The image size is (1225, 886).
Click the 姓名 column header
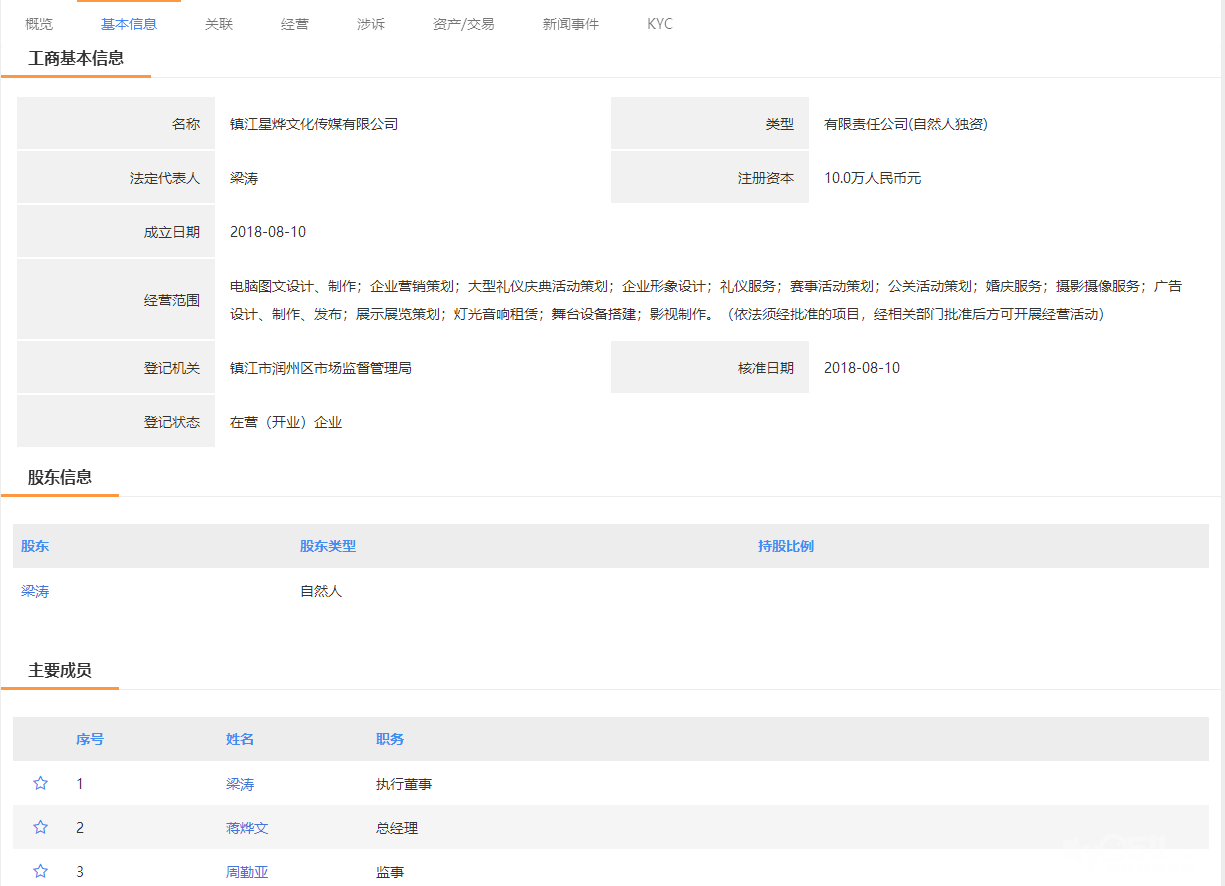[240, 739]
